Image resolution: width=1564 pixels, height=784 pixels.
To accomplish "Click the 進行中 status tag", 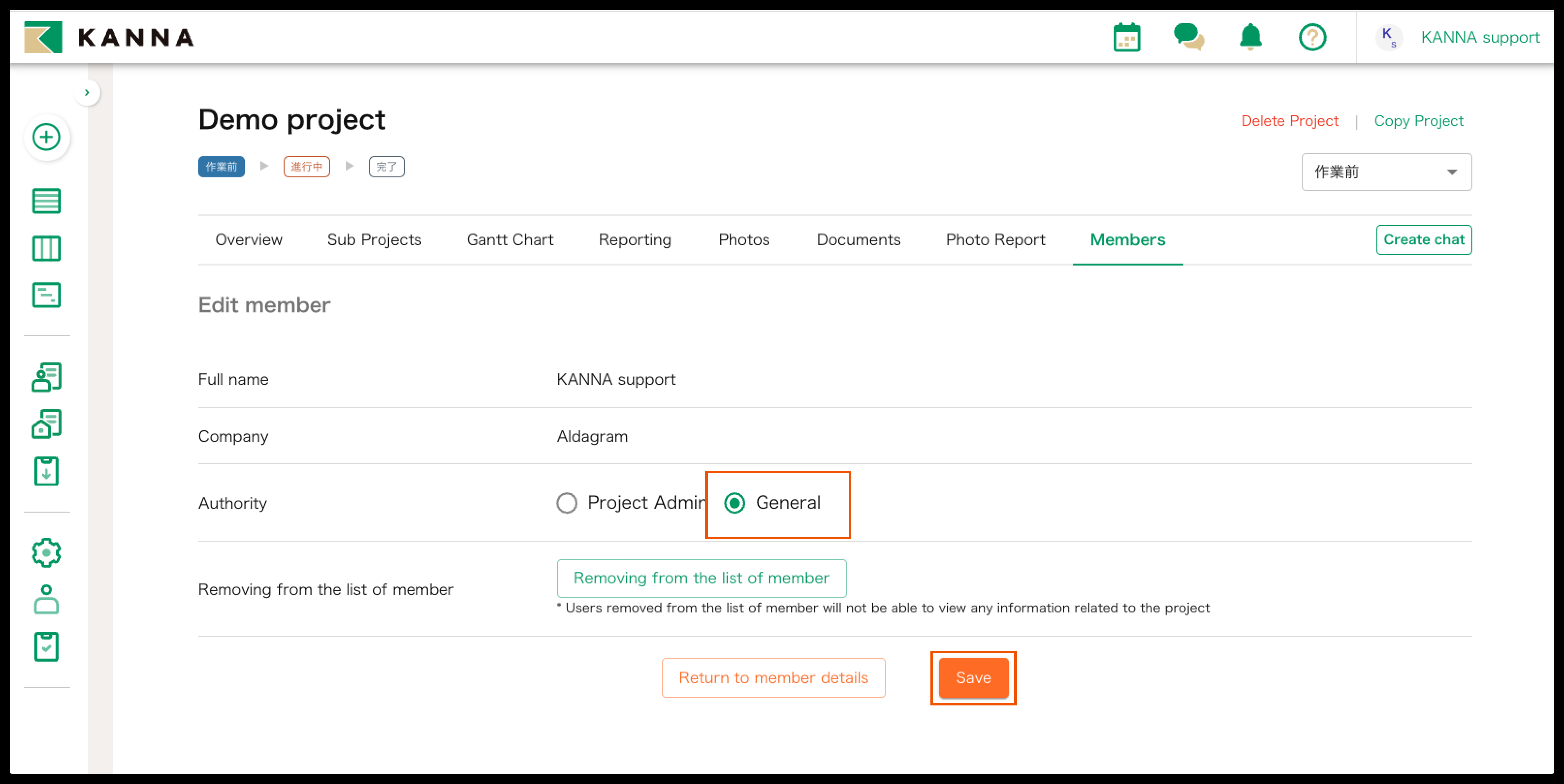I will (307, 167).
